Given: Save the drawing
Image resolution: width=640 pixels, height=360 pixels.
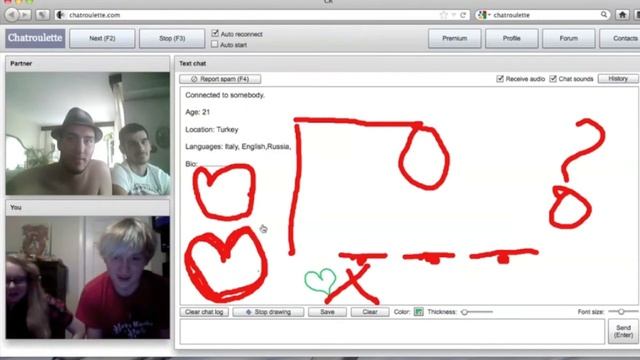Looking at the screenshot, I should (x=327, y=312).
